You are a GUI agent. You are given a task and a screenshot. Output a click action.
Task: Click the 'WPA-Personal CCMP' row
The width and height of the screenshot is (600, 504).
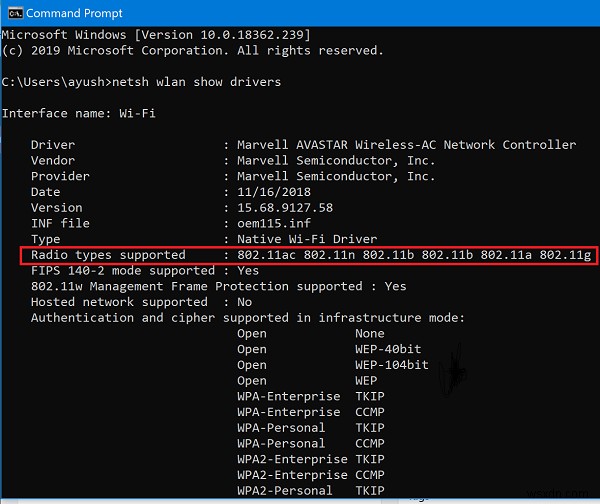click(311, 443)
